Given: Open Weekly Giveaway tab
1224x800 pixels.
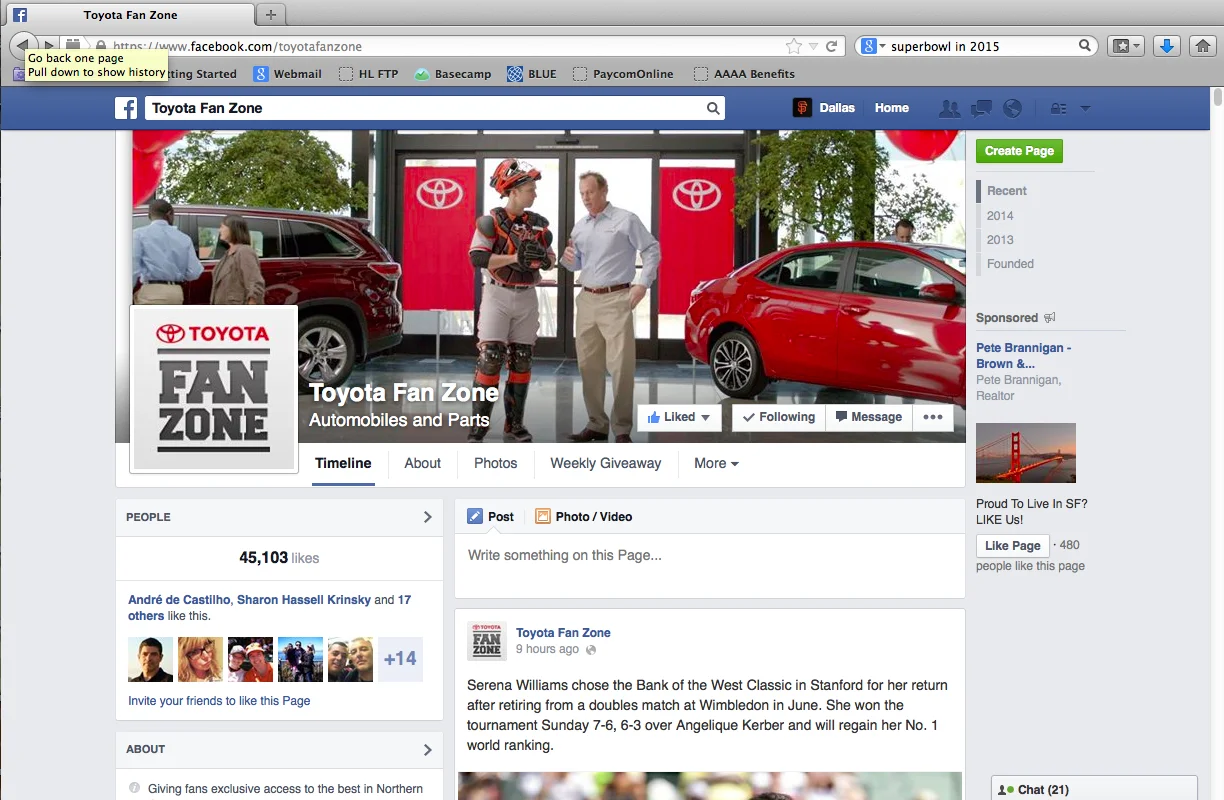Looking at the screenshot, I should (606, 463).
